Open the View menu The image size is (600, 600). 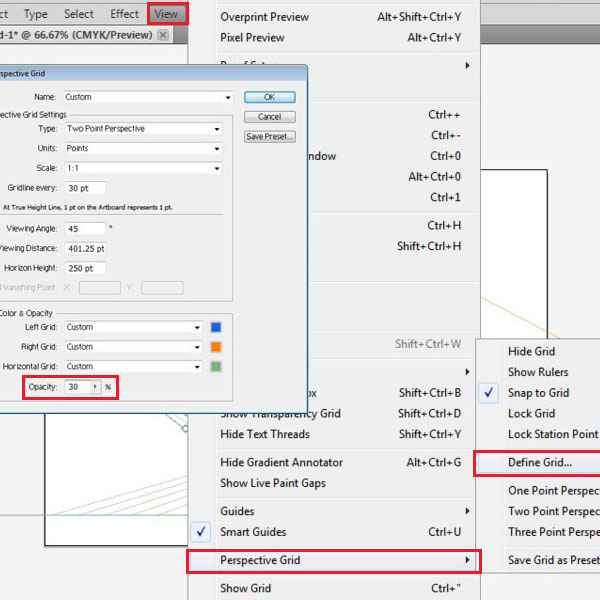pos(166,14)
